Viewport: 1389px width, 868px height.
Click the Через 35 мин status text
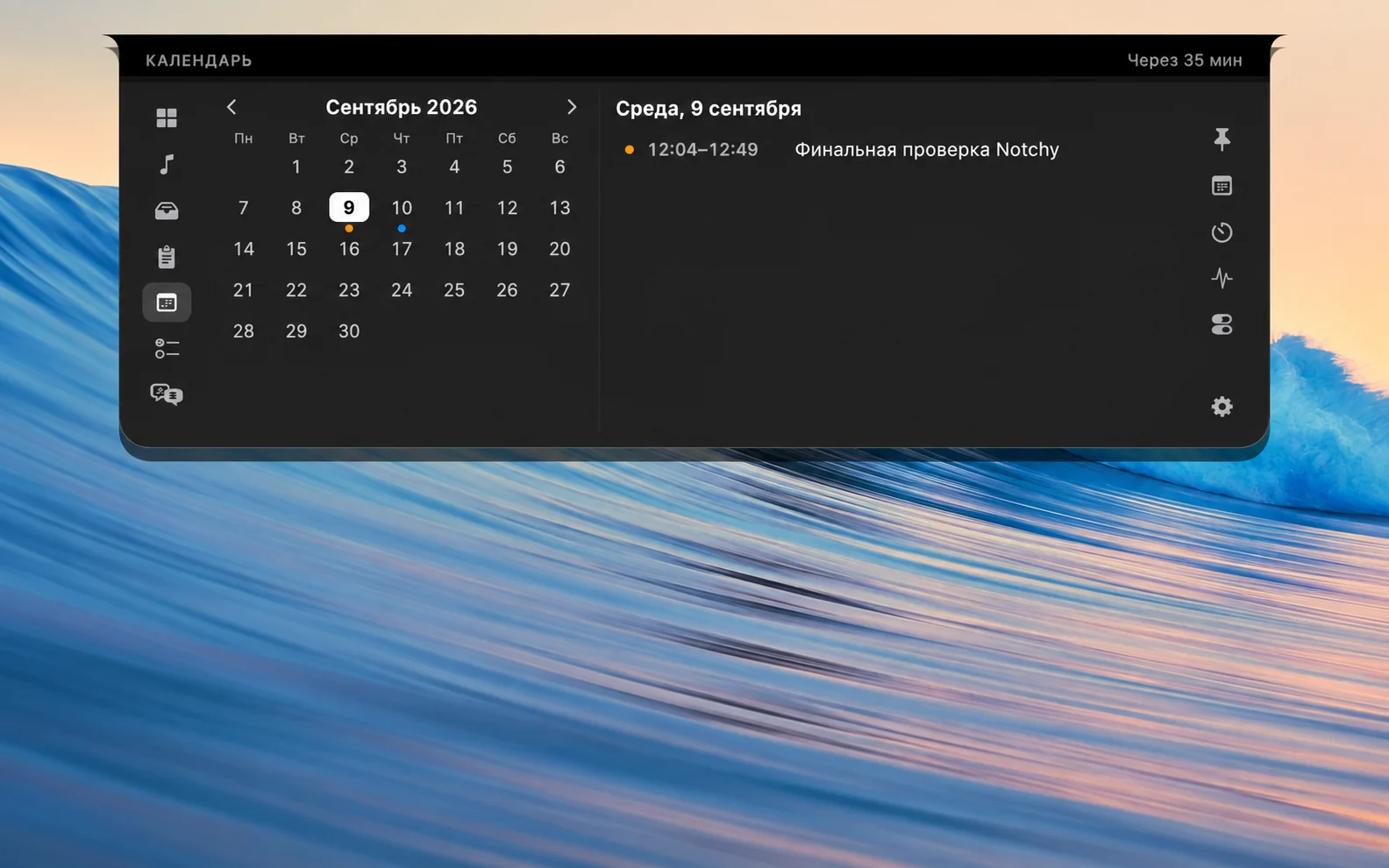[x=1185, y=60]
